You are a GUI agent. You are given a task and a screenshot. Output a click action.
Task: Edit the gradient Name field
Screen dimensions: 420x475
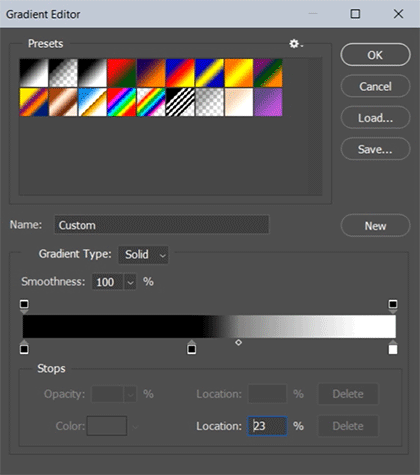(162, 225)
